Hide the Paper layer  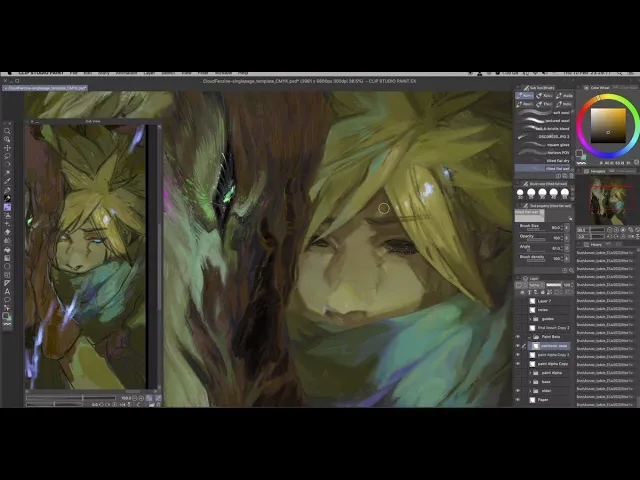coord(518,400)
